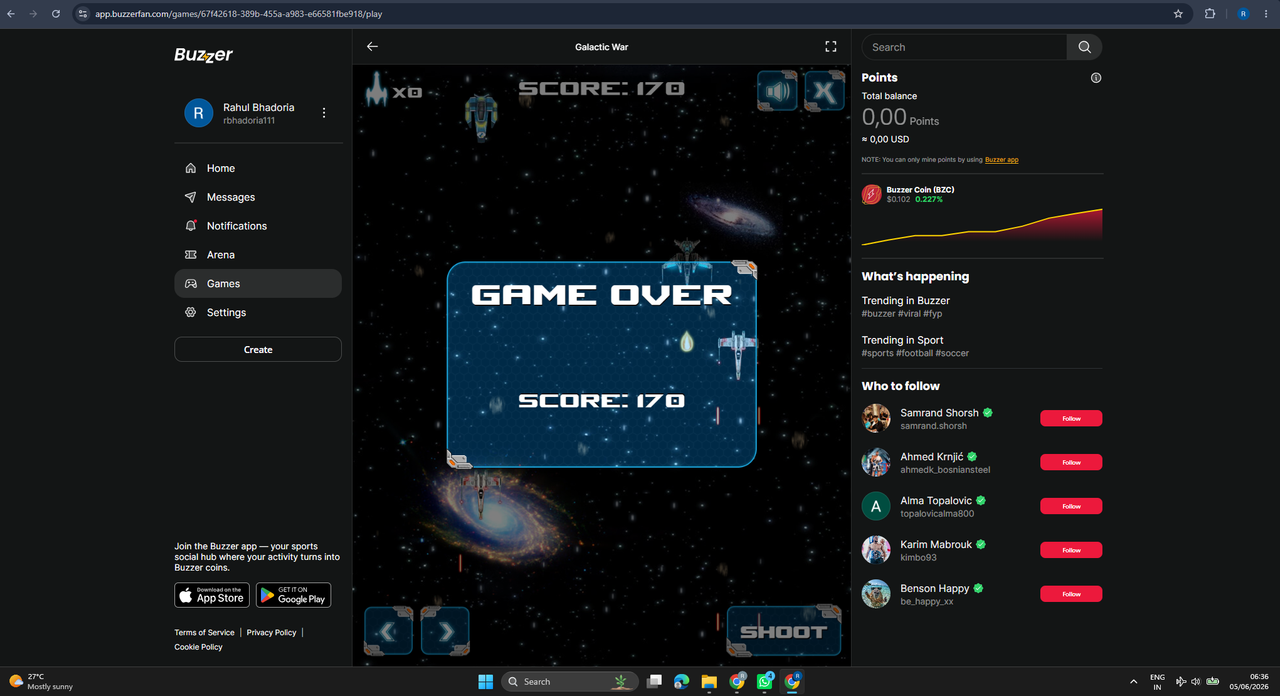The image size is (1280, 696).
Task: Follow Benson Happy
Action: pos(1071,594)
